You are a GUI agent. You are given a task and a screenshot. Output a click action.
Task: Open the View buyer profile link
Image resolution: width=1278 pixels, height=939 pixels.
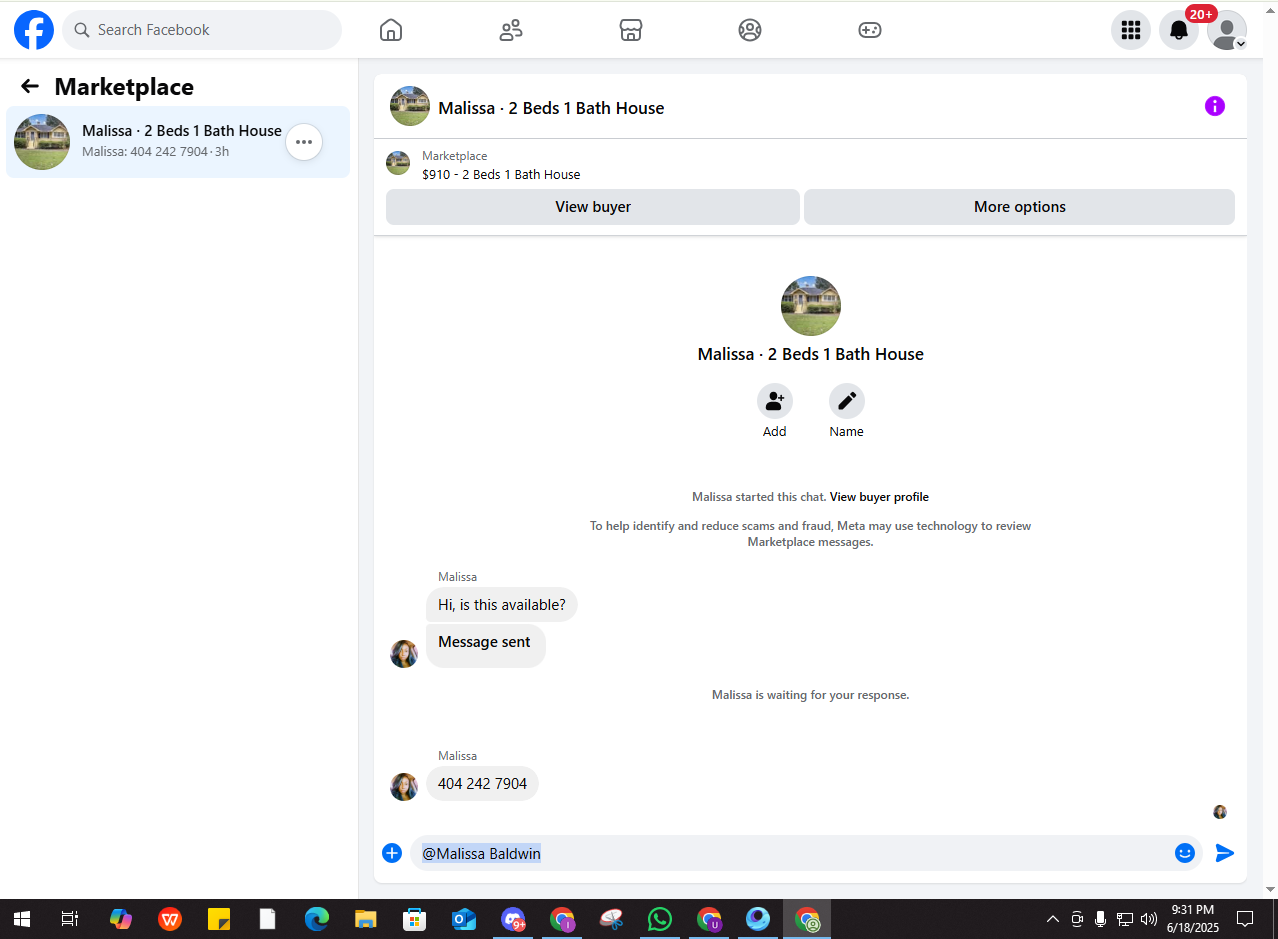(x=879, y=497)
